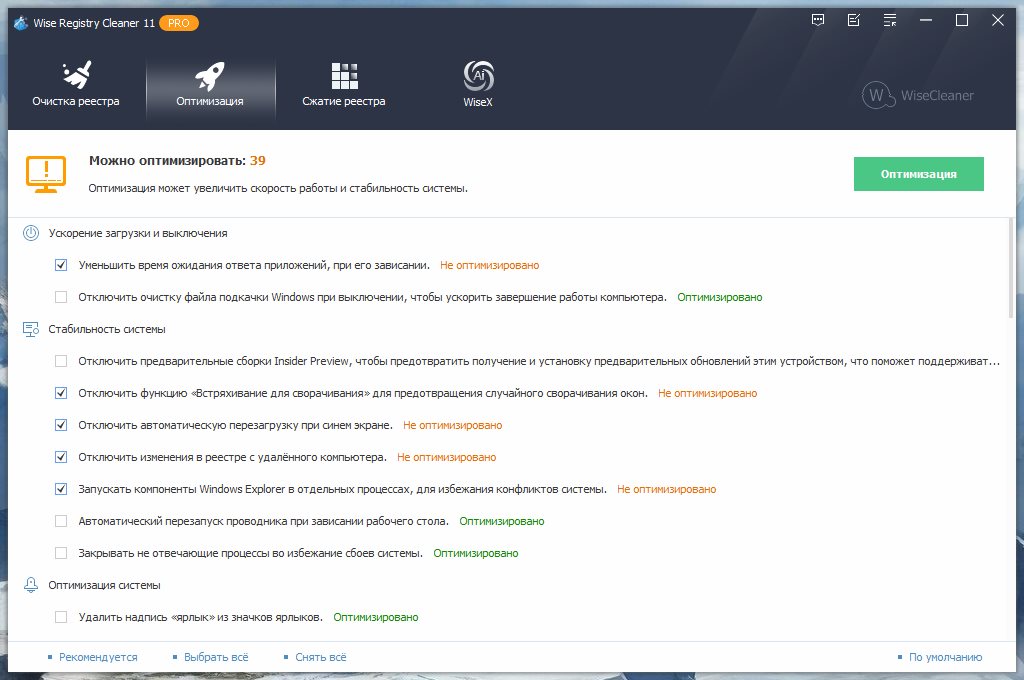
Task: Click the Optimization rocket icon
Action: 209,75
